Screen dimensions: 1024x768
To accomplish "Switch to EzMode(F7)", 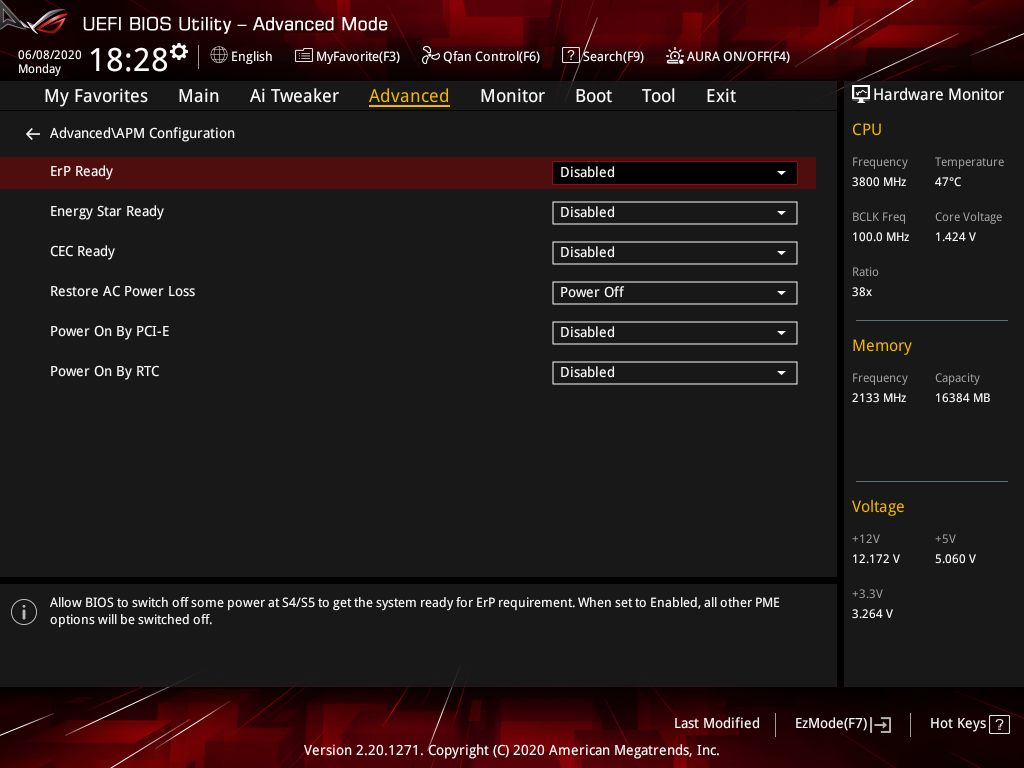I will coord(842,724).
